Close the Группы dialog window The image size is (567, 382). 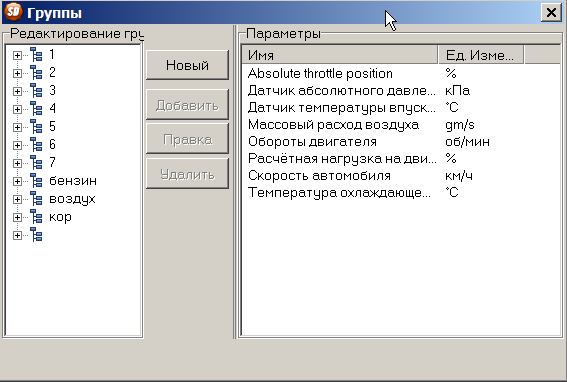coord(551,12)
